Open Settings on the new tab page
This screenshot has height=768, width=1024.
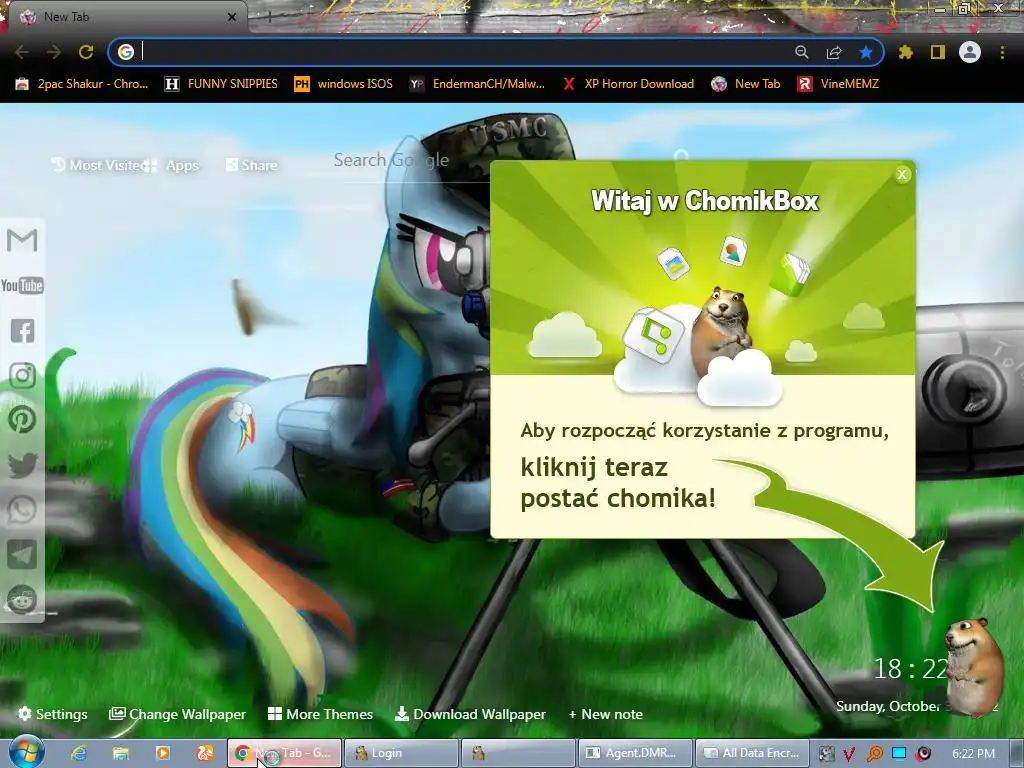[53, 714]
